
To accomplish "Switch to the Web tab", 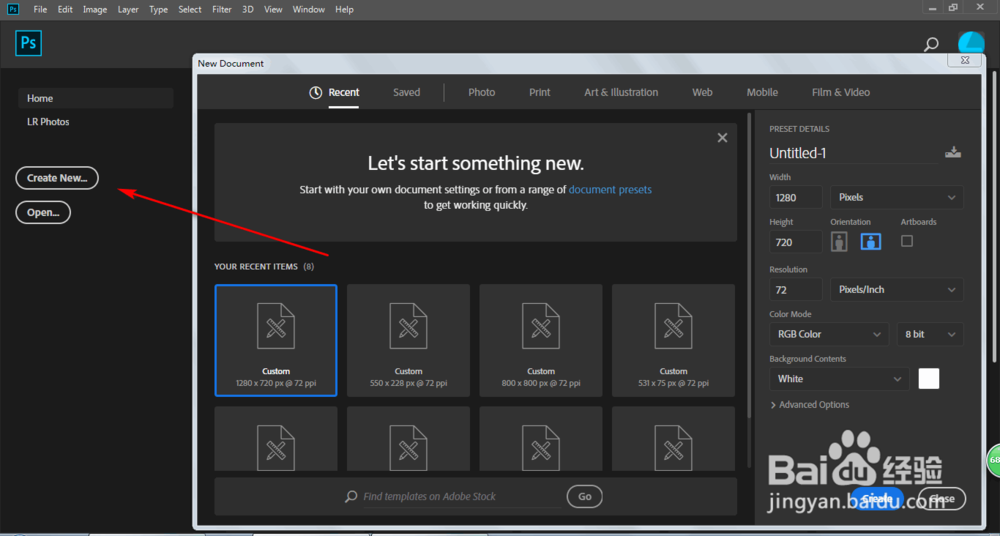I will tap(702, 93).
